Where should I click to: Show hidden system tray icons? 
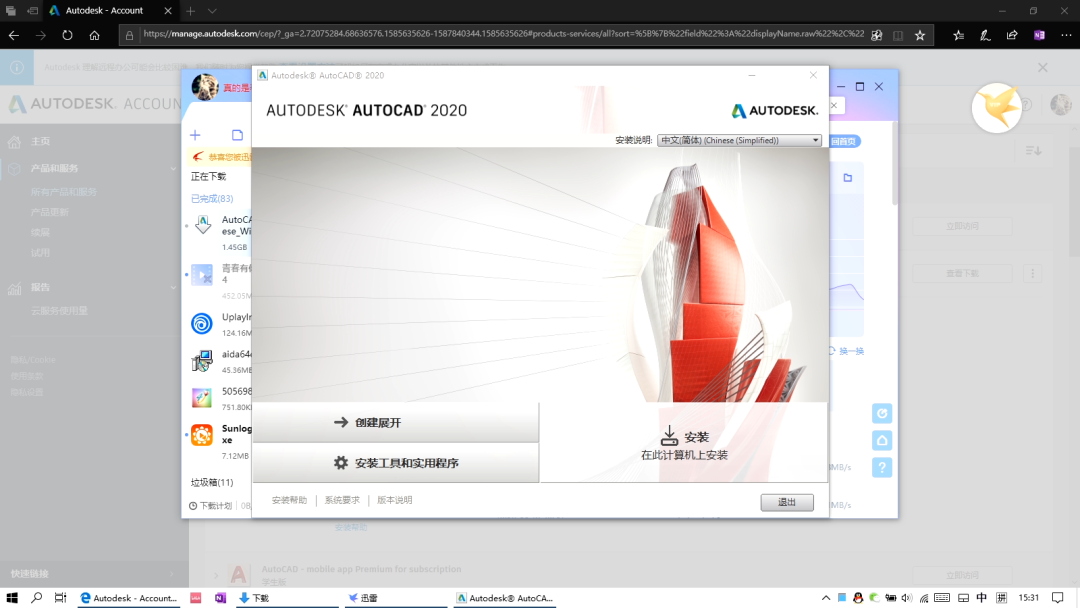(x=826, y=598)
